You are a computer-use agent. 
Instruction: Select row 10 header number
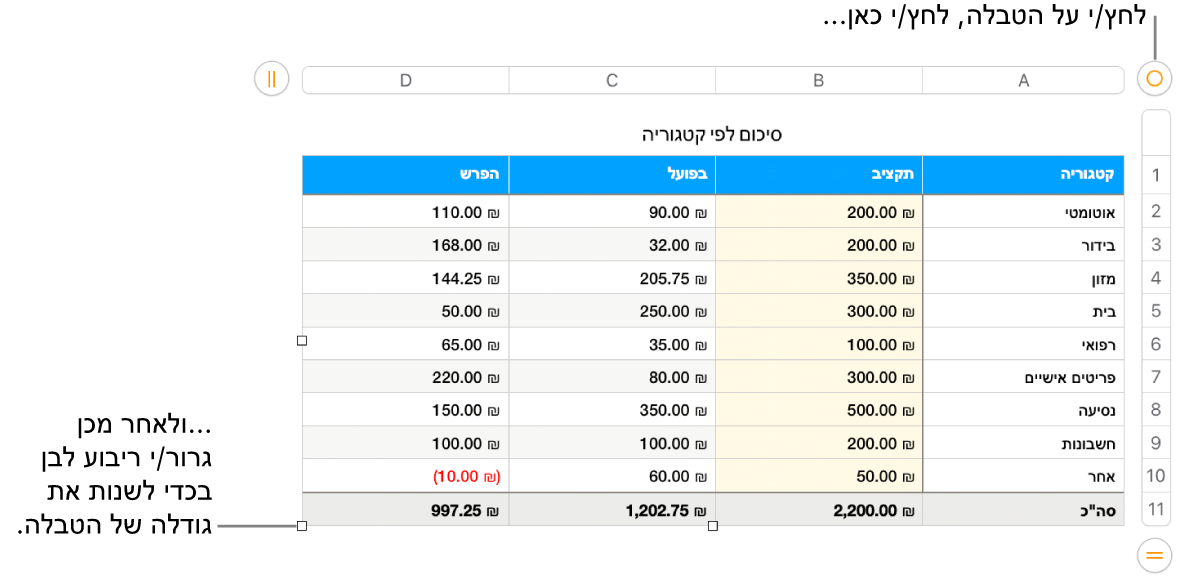click(x=1155, y=476)
